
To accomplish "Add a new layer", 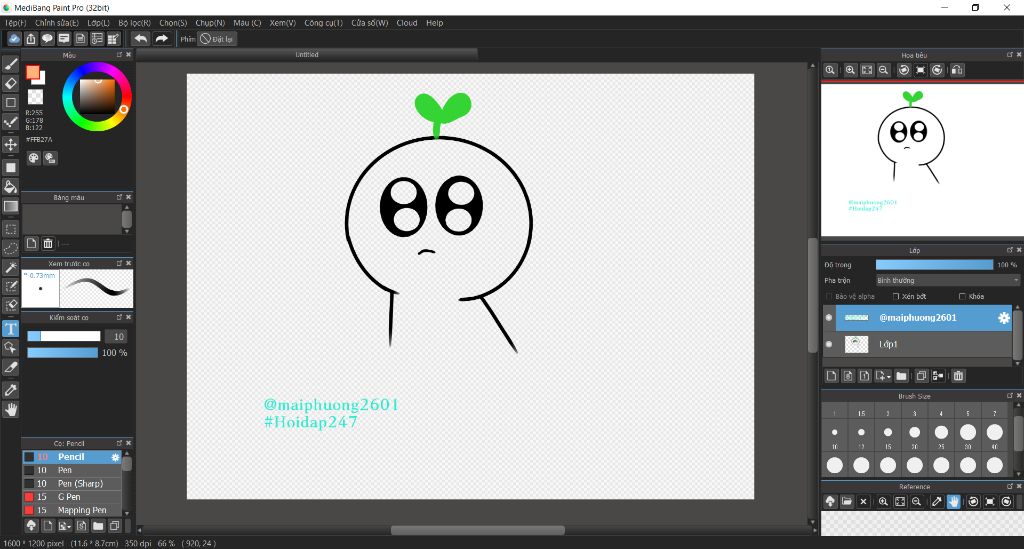I will tap(831, 376).
